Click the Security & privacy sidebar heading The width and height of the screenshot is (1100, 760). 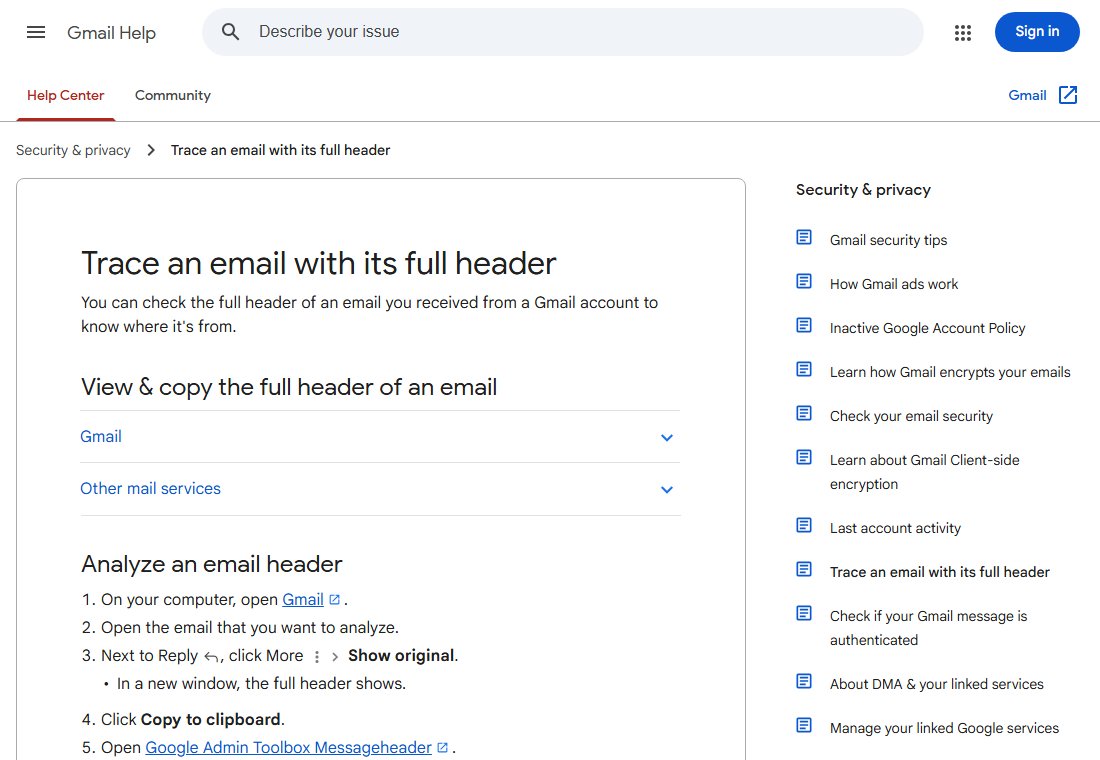pyautogui.click(x=863, y=189)
